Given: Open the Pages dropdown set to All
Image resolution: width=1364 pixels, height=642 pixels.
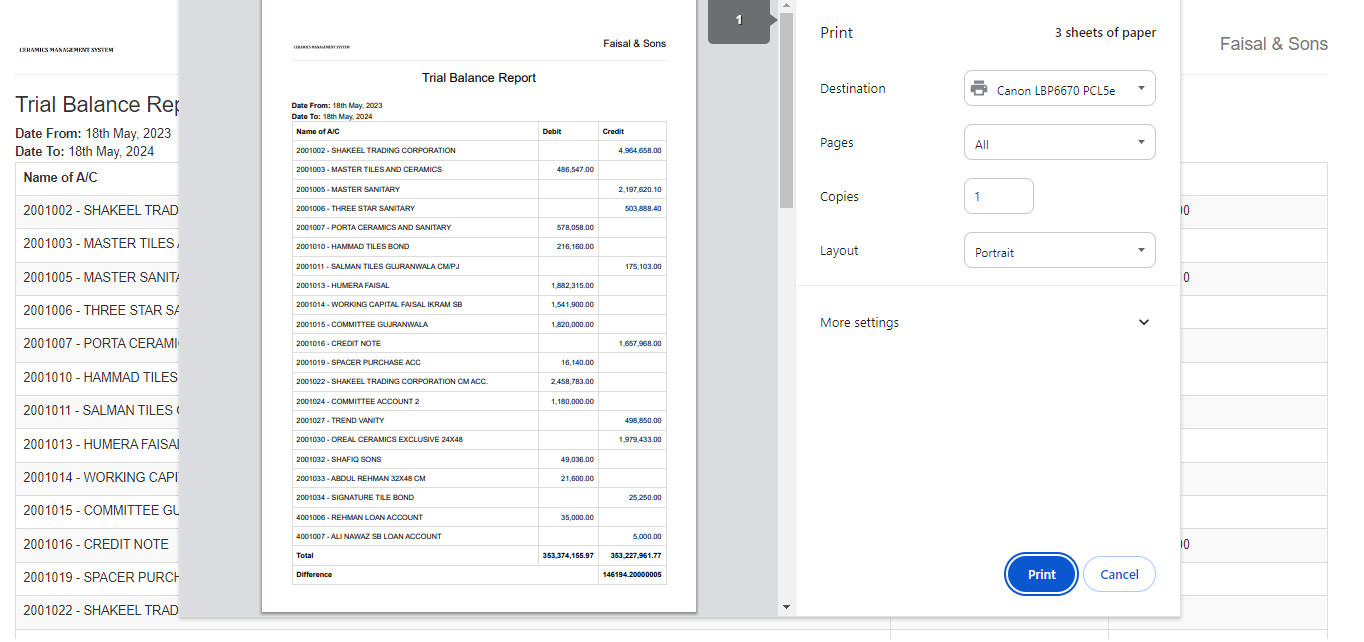Looking at the screenshot, I should 1059,143.
